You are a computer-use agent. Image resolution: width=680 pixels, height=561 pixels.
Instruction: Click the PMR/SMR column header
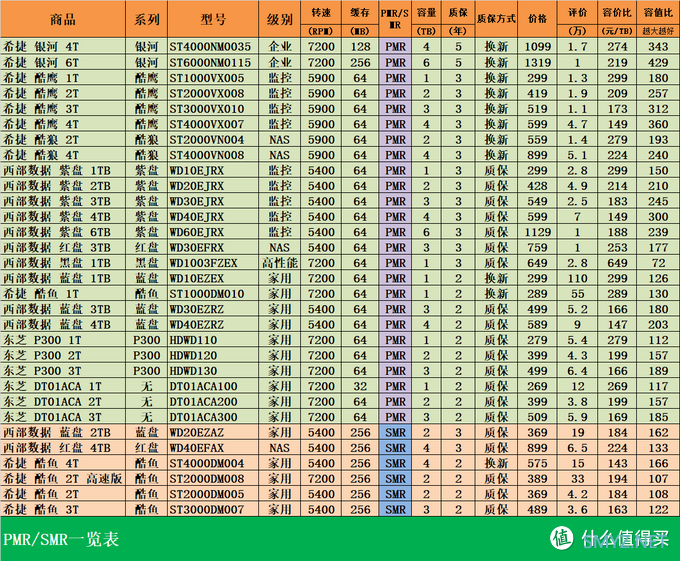(395, 20)
